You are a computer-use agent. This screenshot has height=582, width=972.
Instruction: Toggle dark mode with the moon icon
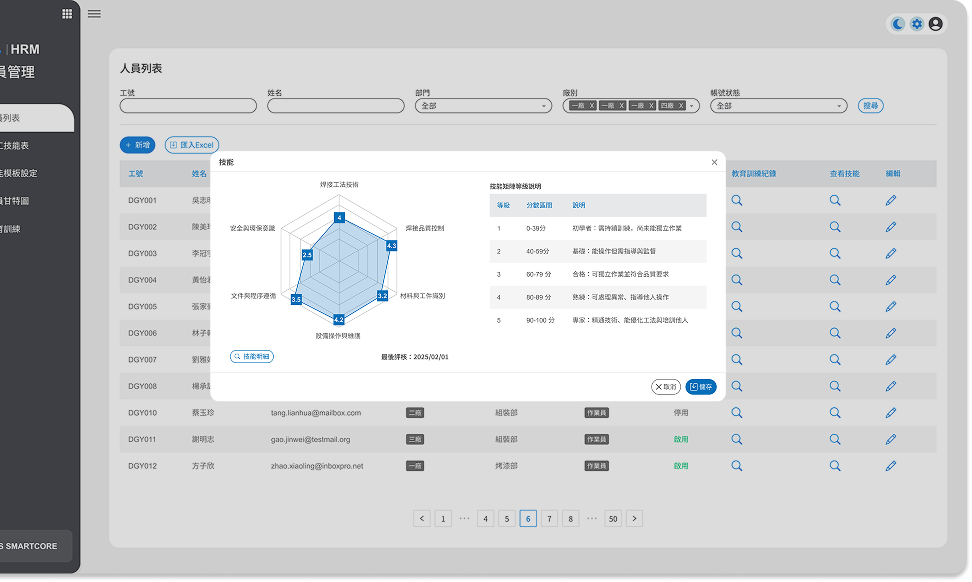pos(898,24)
